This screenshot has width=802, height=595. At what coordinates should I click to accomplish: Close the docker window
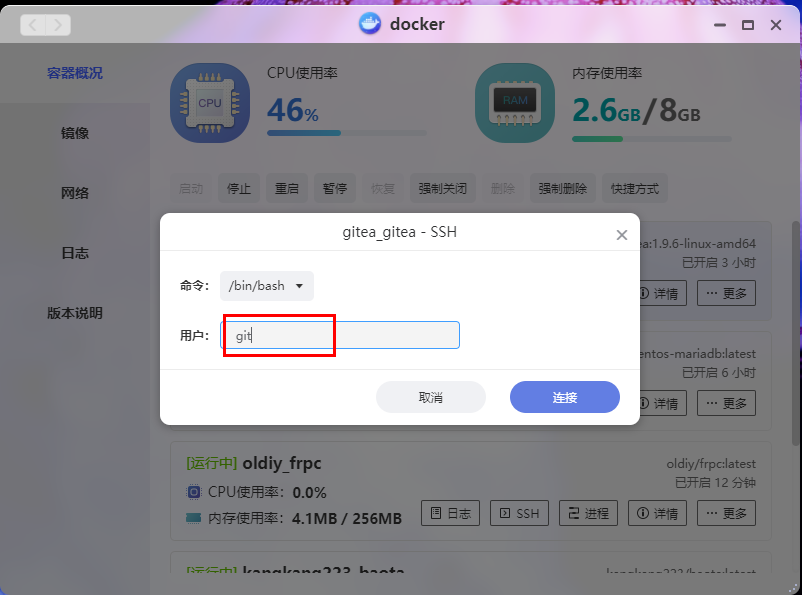pyautogui.click(x=776, y=25)
